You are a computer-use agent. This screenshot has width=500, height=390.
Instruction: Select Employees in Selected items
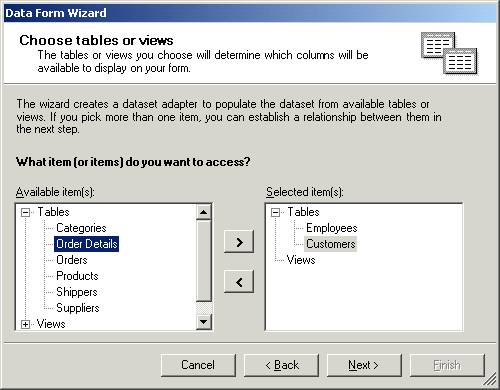332,228
